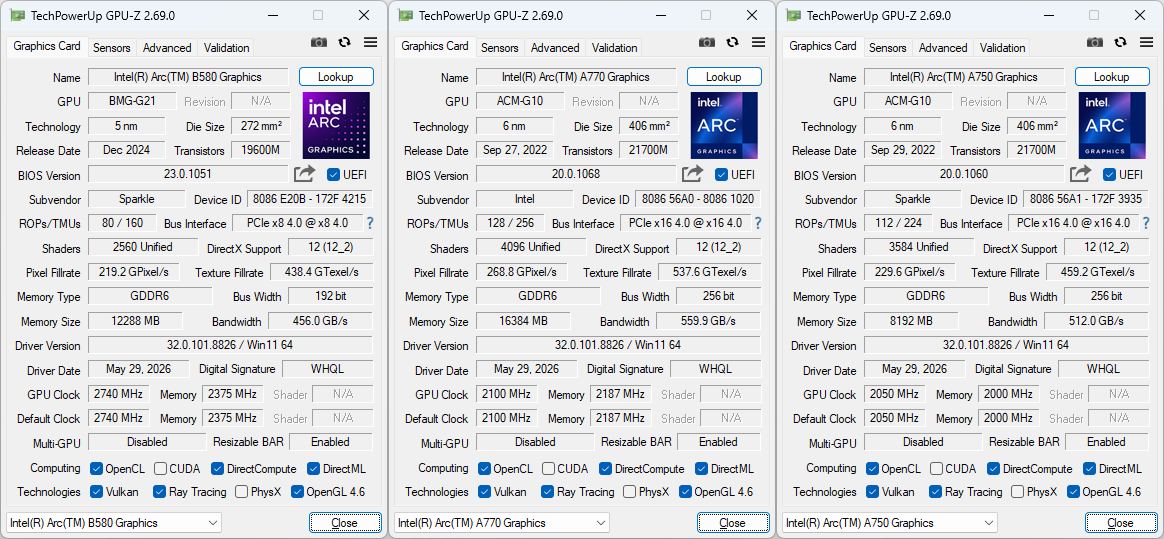
Task: Click BIOS export share icon in A750 window
Action: pos(1080,174)
